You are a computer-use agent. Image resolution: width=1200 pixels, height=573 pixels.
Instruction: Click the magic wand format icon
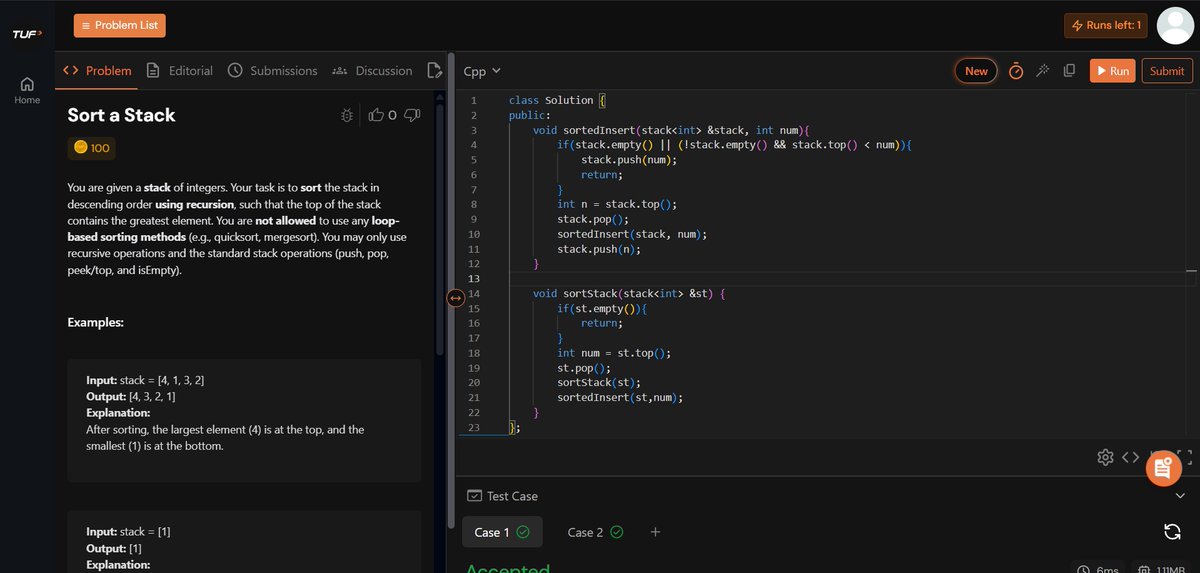pos(1042,71)
